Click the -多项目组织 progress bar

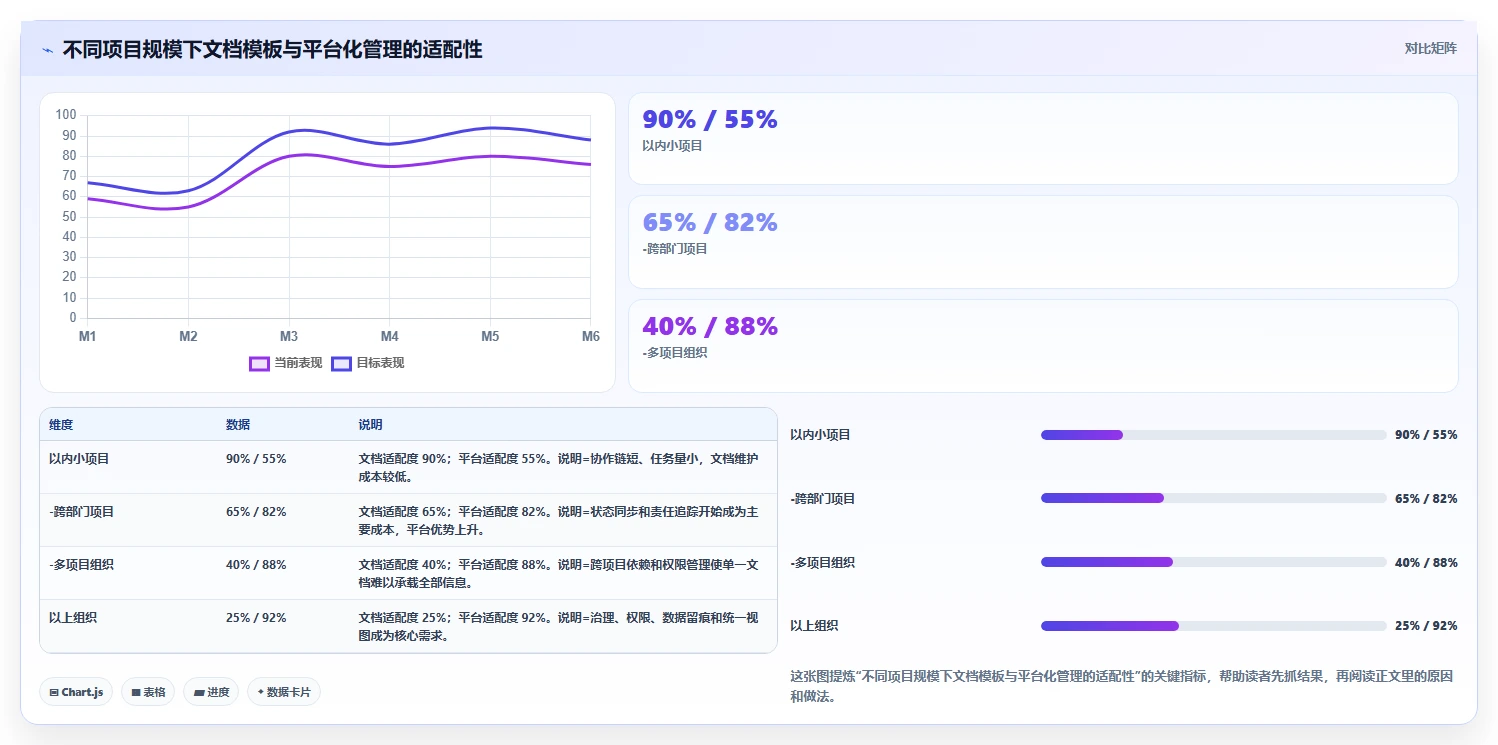coord(1213,562)
